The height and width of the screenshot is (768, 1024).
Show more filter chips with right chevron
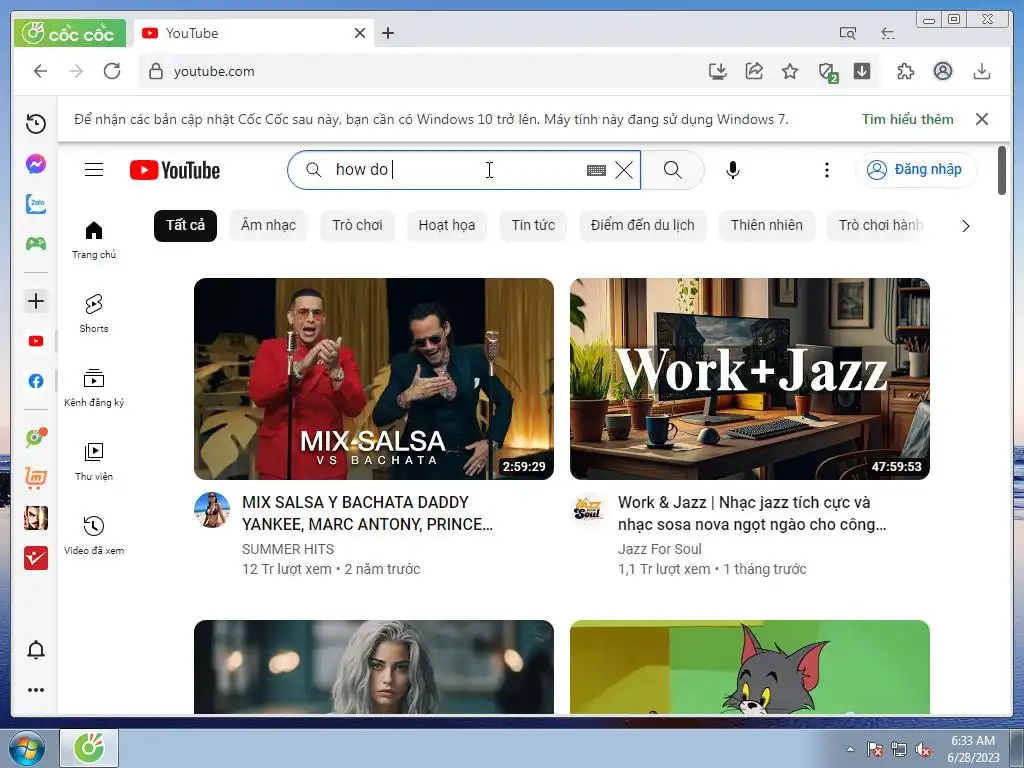point(966,226)
